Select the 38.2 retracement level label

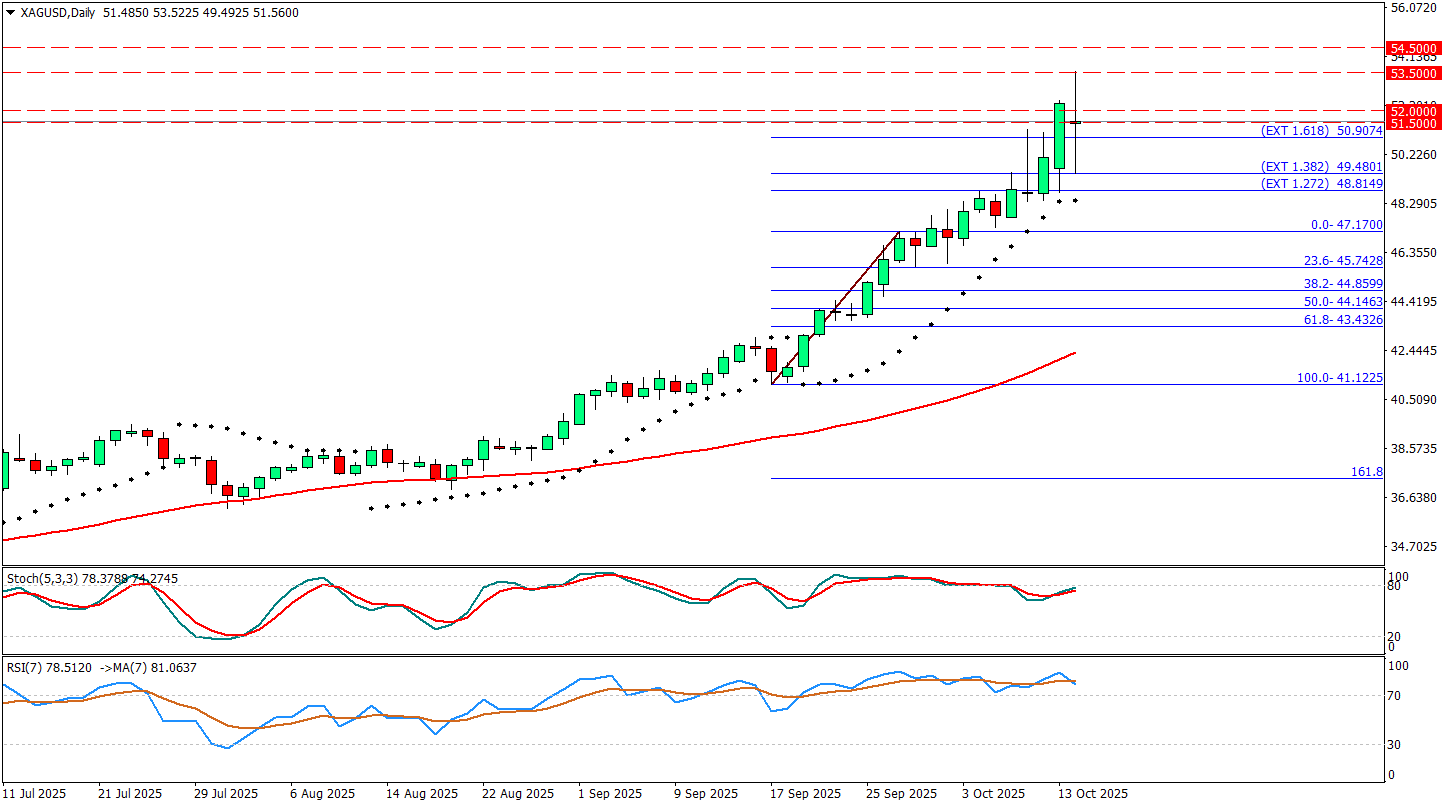click(x=1343, y=284)
